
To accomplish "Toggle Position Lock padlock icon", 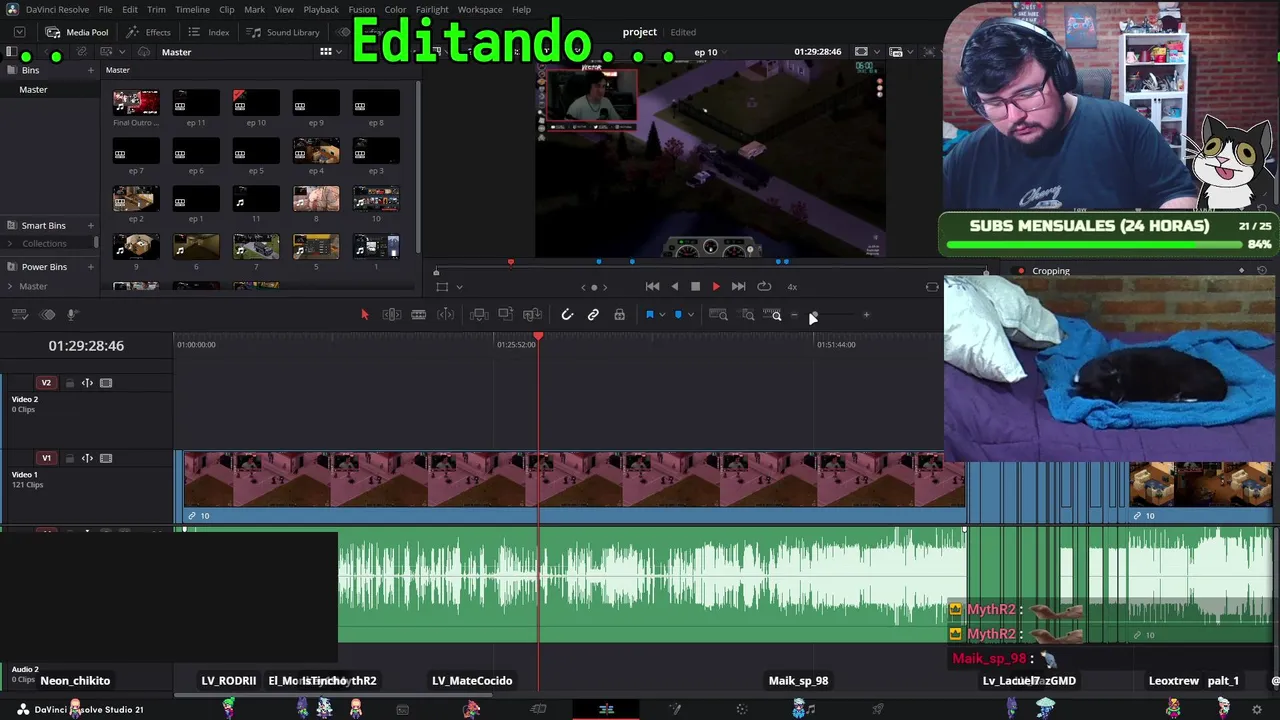I will pyautogui.click(x=620, y=315).
